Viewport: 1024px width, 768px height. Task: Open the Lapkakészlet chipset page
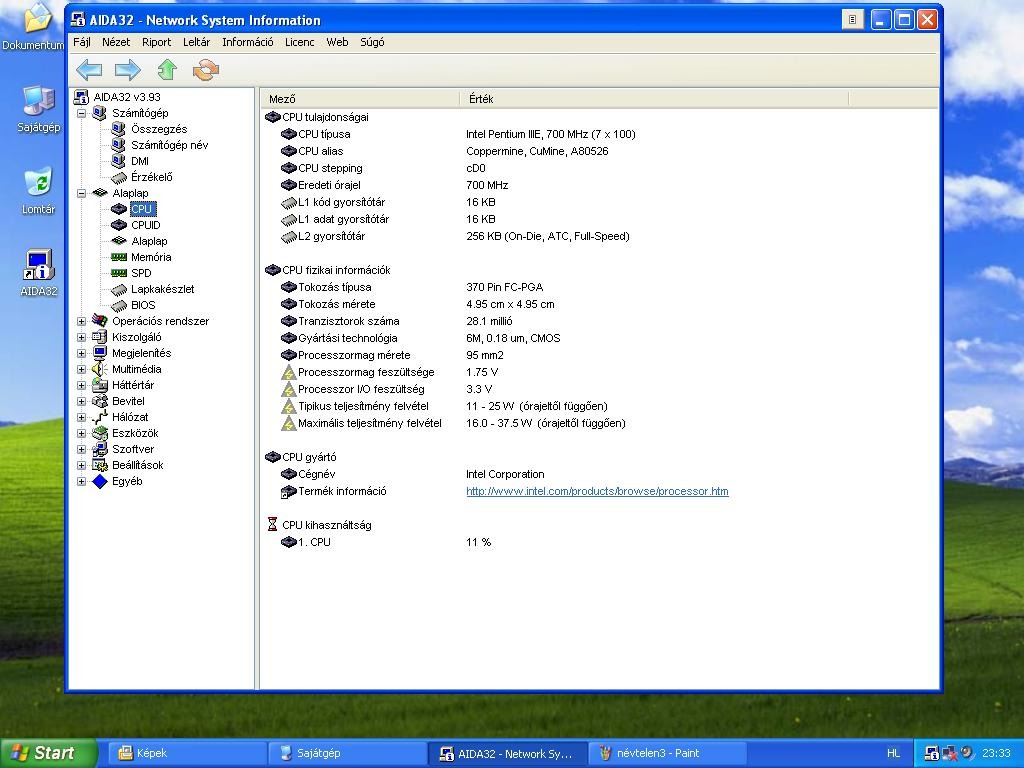pyautogui.click(x=163, y=289)
